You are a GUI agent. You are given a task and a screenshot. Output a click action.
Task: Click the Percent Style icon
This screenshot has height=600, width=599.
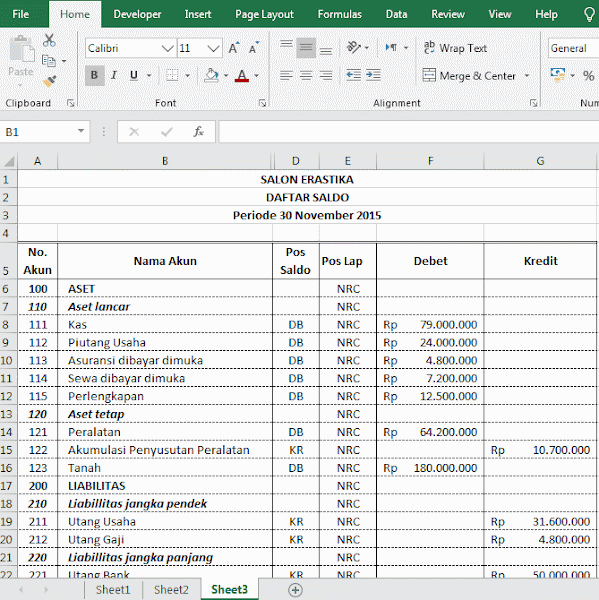coord(588,75)
